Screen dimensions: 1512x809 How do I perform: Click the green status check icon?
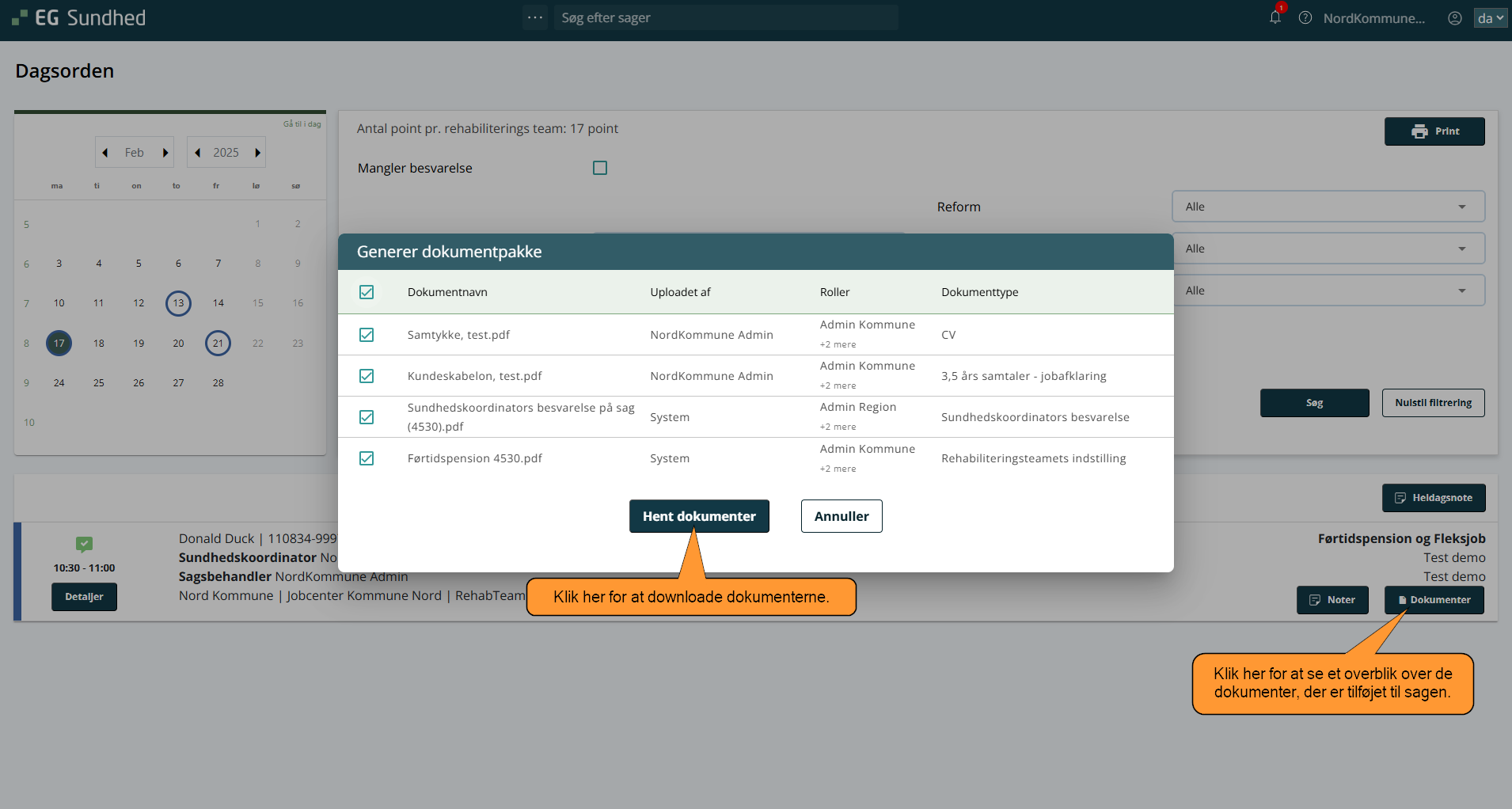tap(84, 544)
